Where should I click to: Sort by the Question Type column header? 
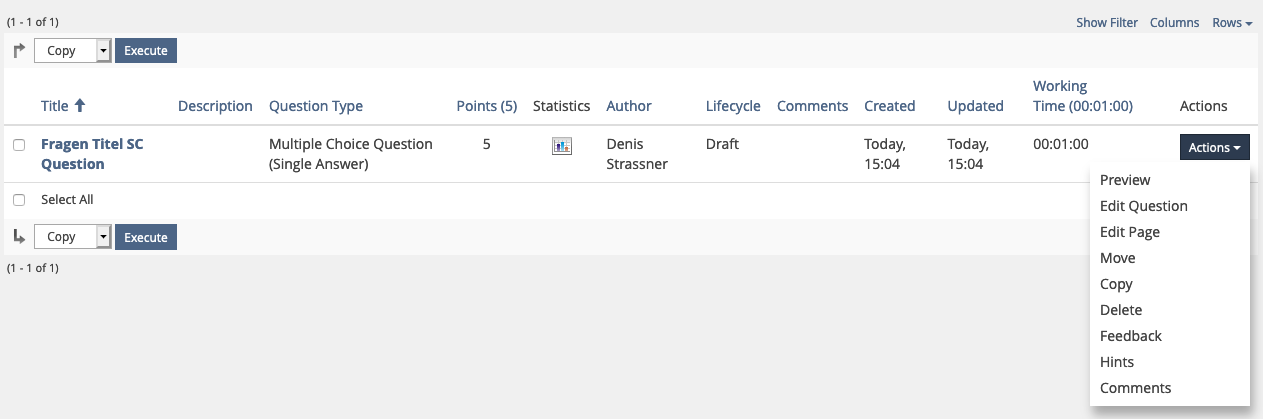click(315, 106)
